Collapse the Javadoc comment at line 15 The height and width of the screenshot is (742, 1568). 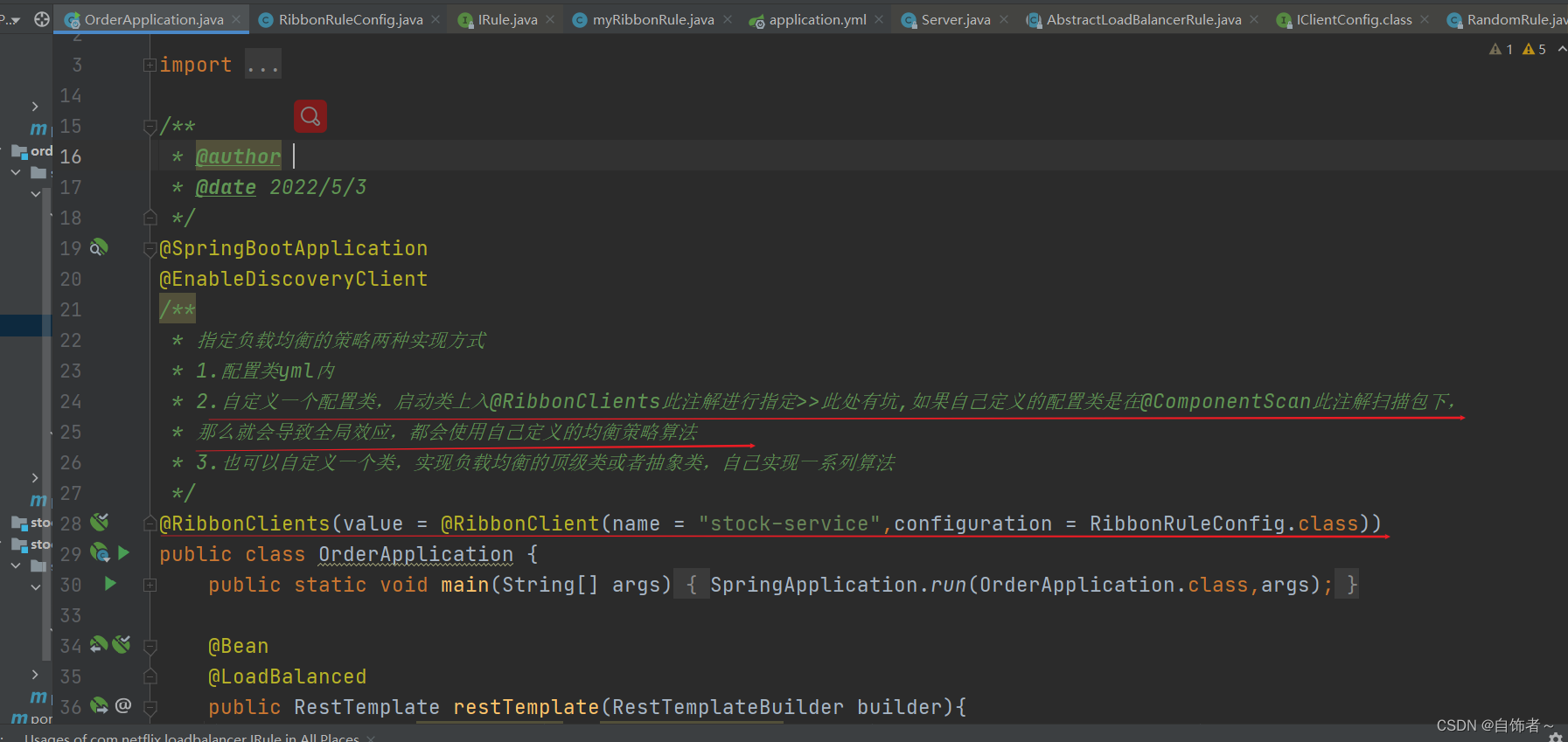pyautogui.click(x=150, y=127)
